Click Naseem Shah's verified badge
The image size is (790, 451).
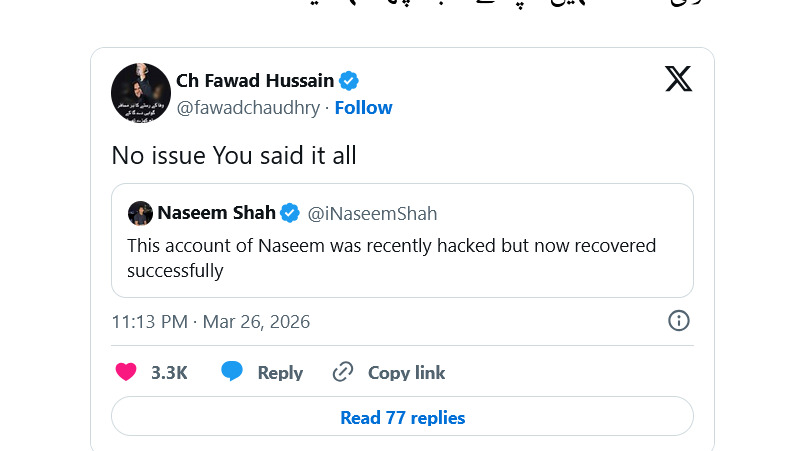coord(290,213)
